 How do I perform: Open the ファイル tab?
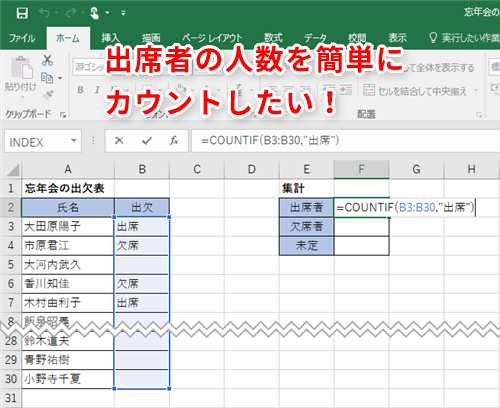22,38
